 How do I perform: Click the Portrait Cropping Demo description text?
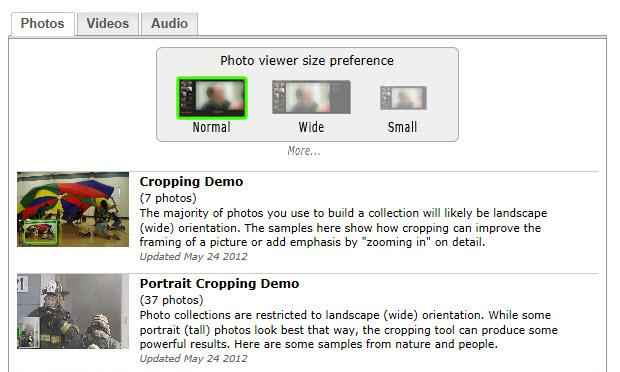point(349,330)
